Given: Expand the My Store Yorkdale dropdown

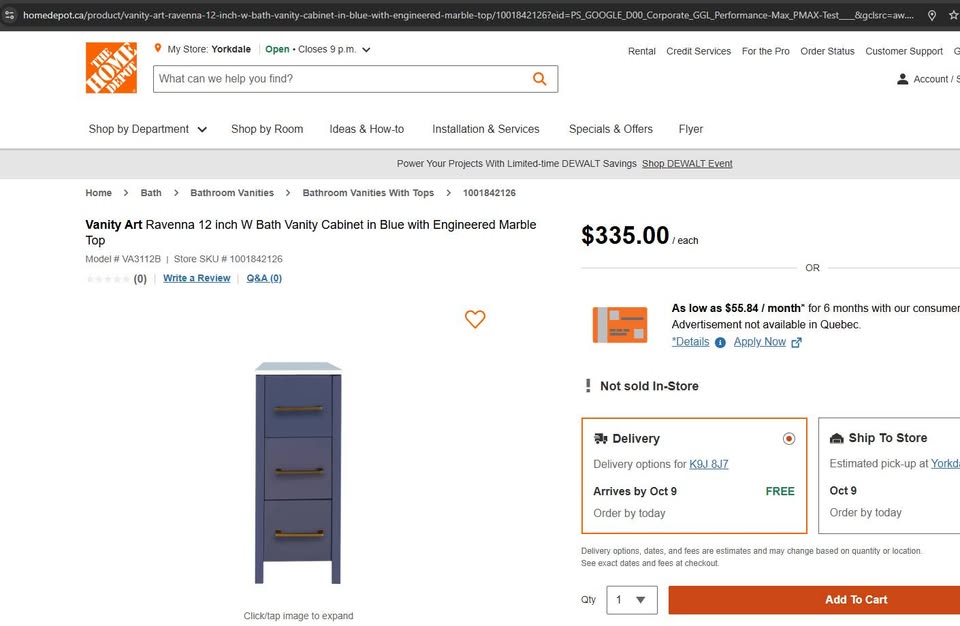Looking at the screenshot, I should pos(366,49).
